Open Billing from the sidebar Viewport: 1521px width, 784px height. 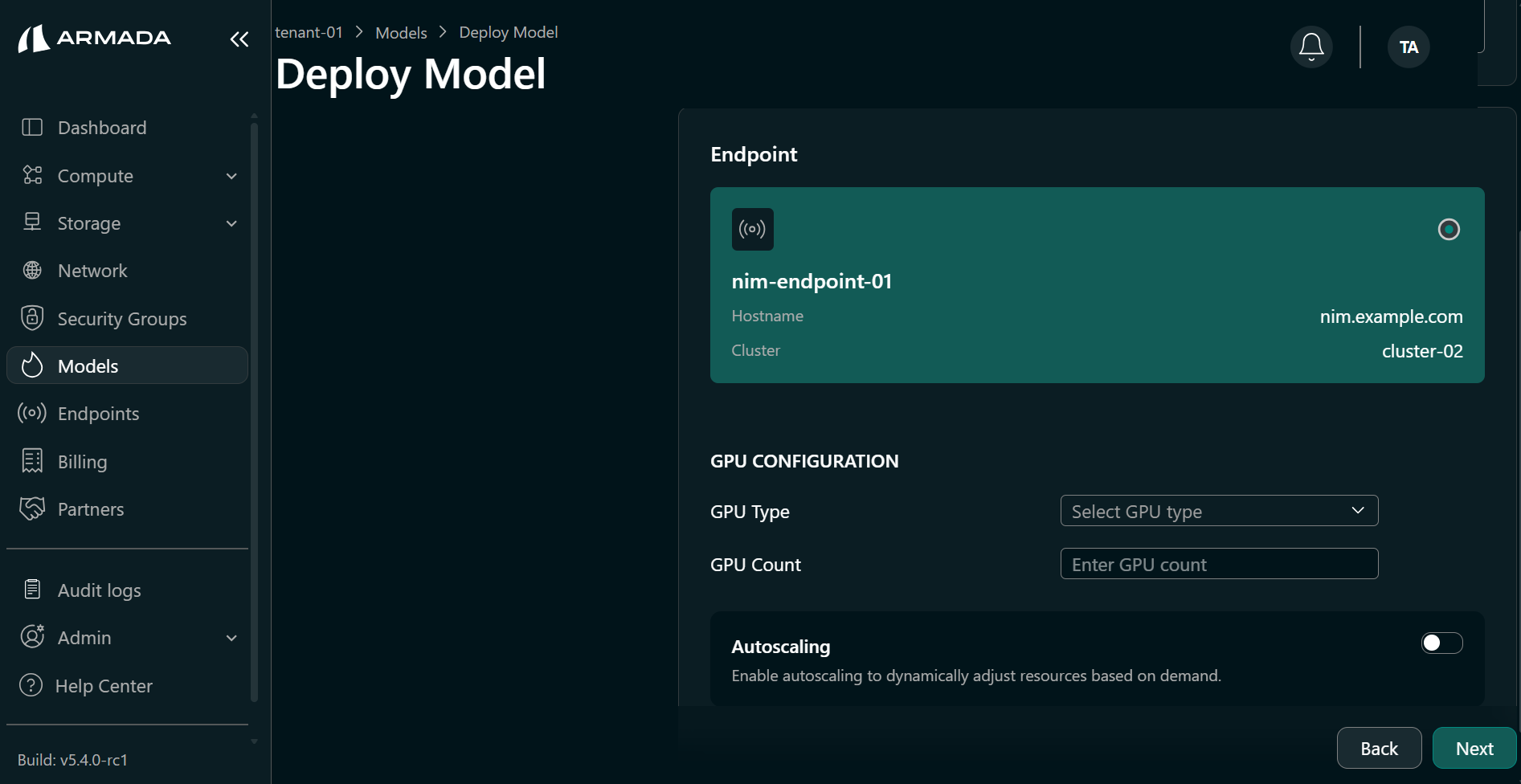127,461
